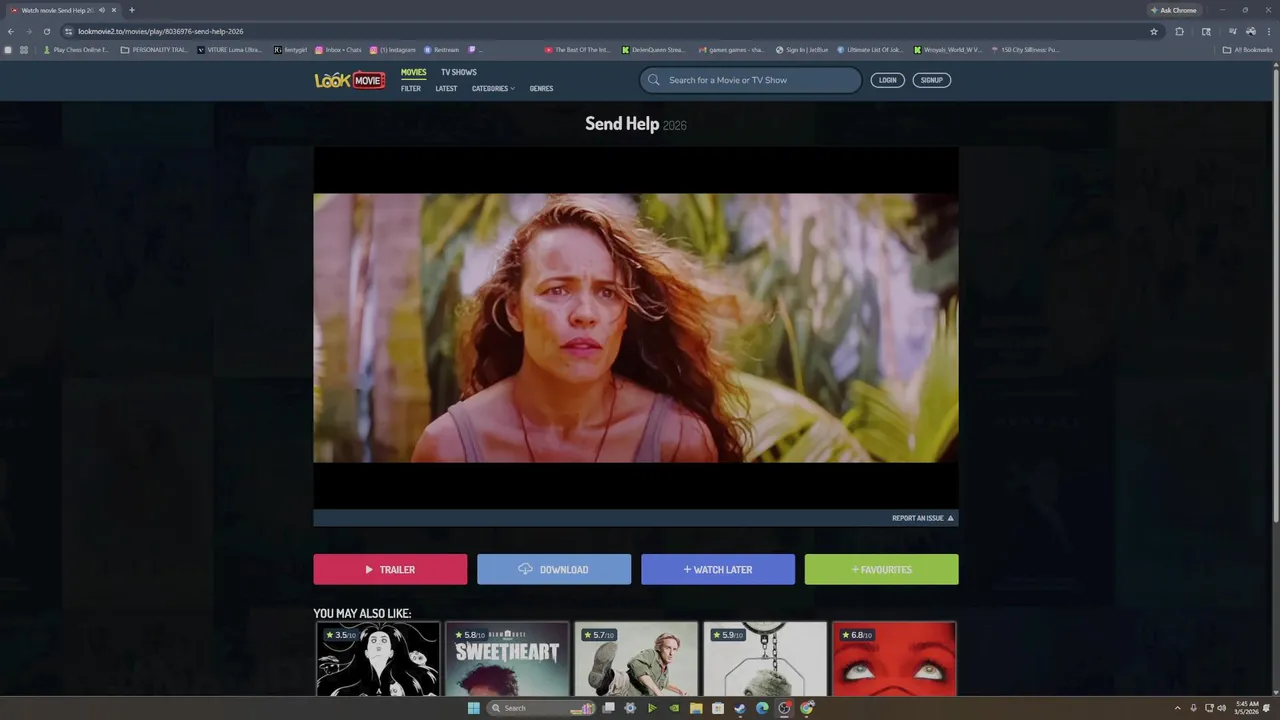Open the Genres page

pyautogui.click(x=541, y=89)
